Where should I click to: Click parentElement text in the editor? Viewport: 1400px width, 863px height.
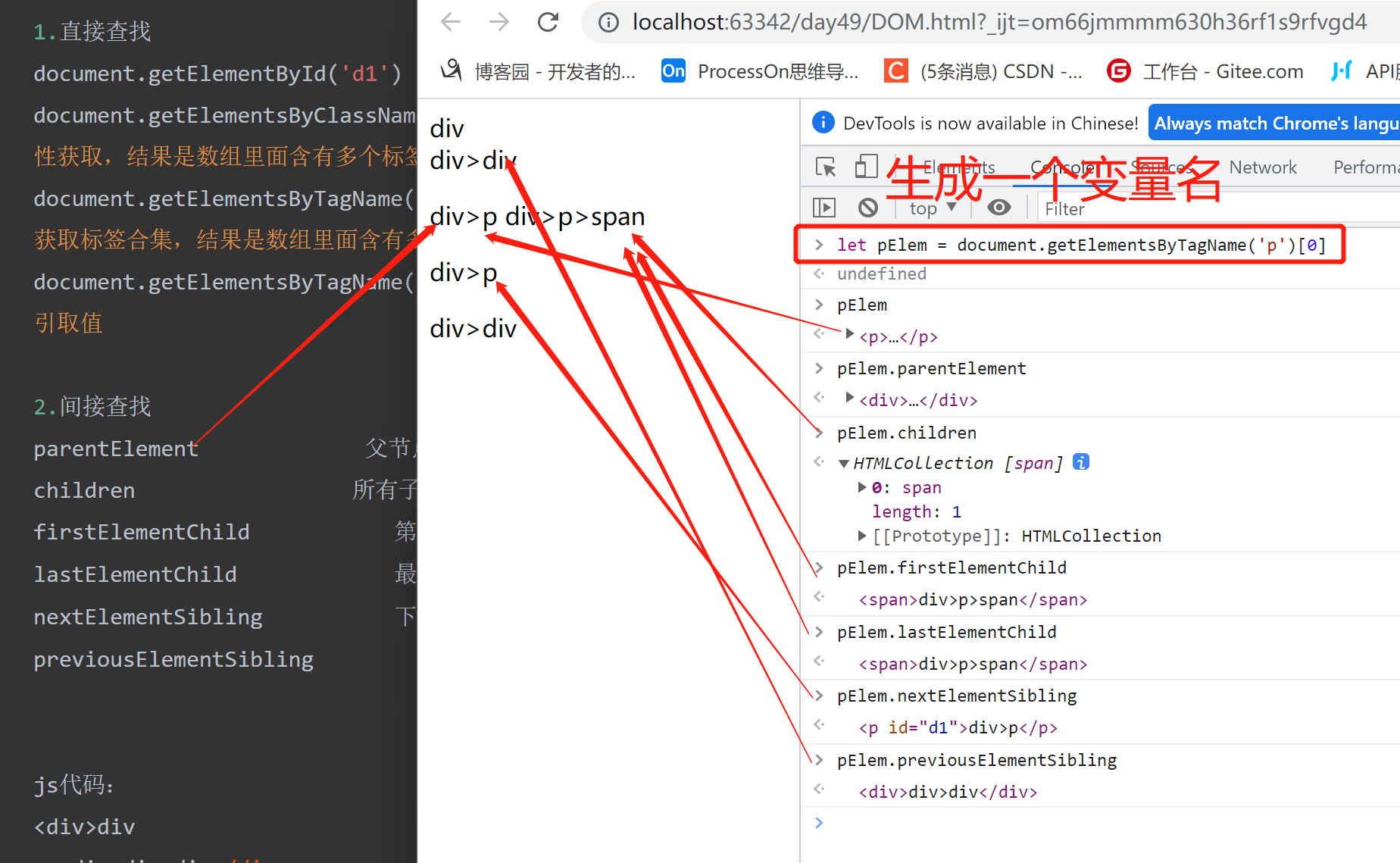click(116, 449)
